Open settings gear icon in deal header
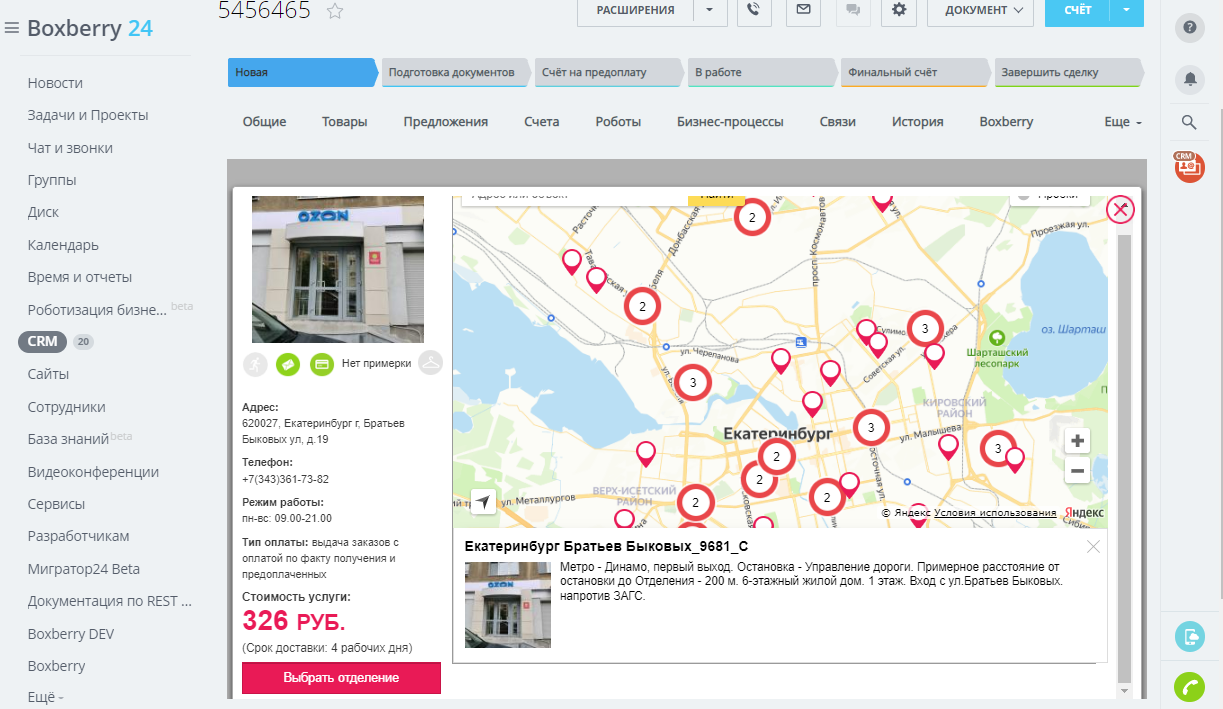The height and width of the screenshot is (709, 1223). (899, 10)
